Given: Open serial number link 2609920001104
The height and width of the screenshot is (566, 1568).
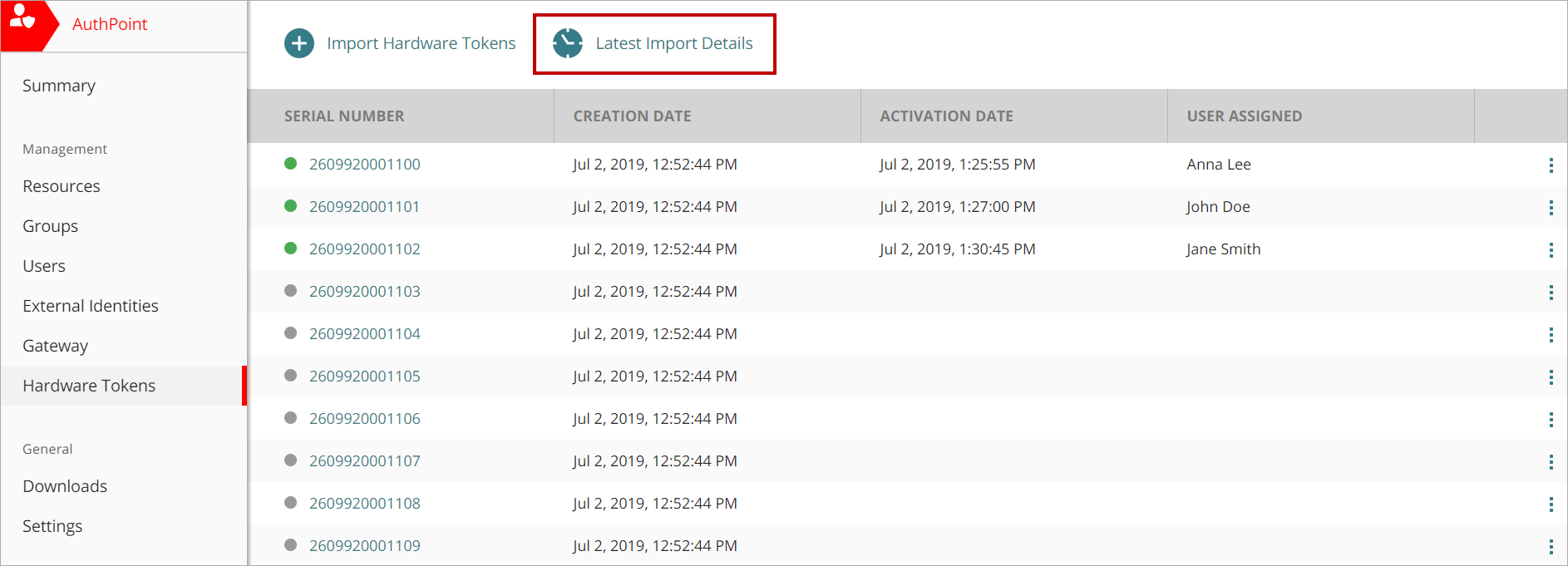Looking at the screenshot, I should tap(365, 334).
